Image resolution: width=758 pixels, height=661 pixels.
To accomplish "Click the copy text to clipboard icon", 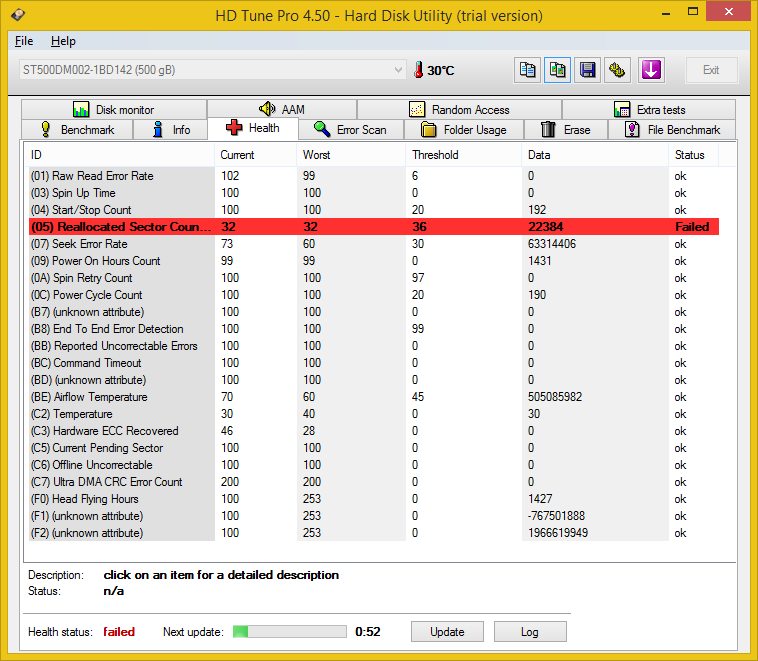I will click(x=527, y=70).
